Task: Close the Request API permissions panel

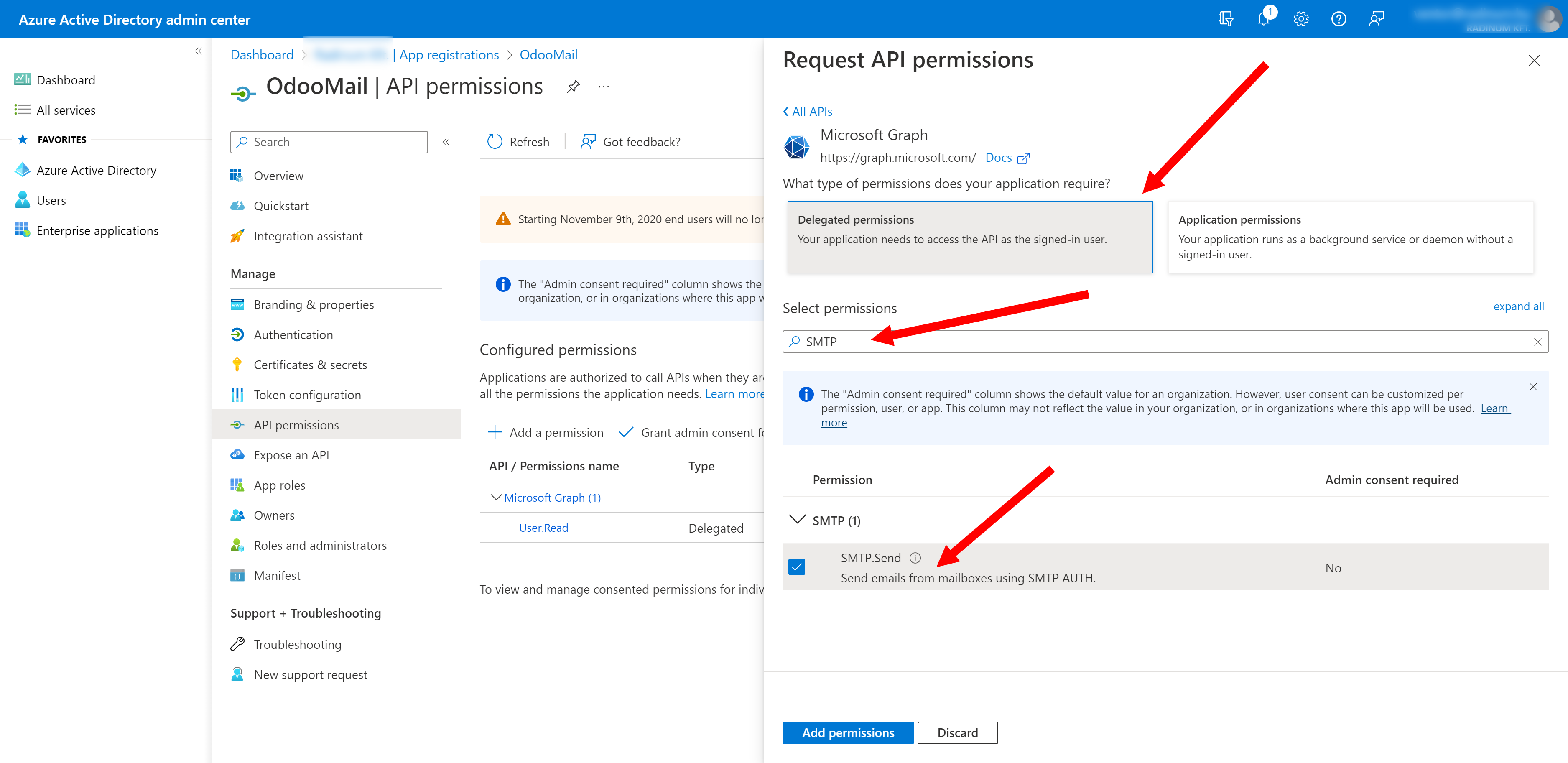Action: click(x=1535, y=60)
